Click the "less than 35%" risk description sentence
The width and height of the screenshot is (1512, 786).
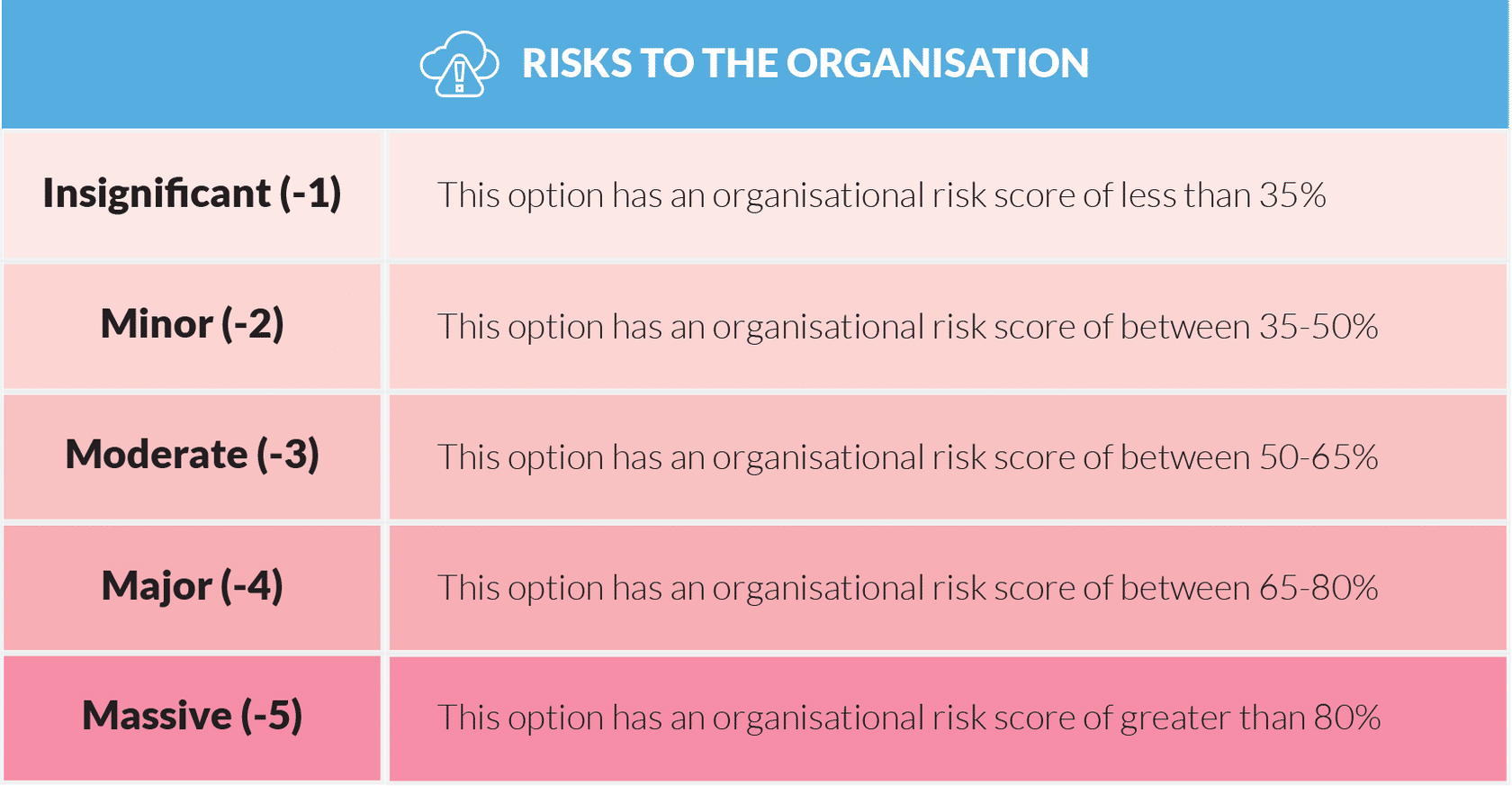pyautogui.click(x=880, y=195)
